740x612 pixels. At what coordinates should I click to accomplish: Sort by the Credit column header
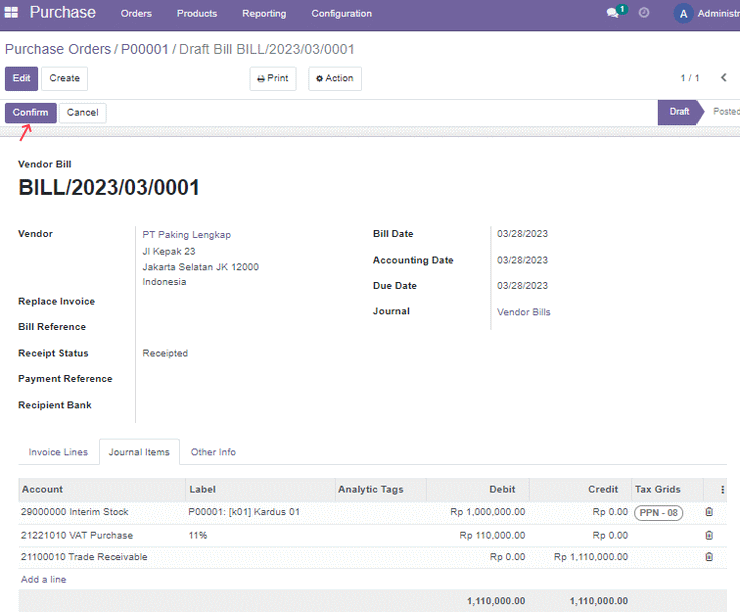(580, 490)
